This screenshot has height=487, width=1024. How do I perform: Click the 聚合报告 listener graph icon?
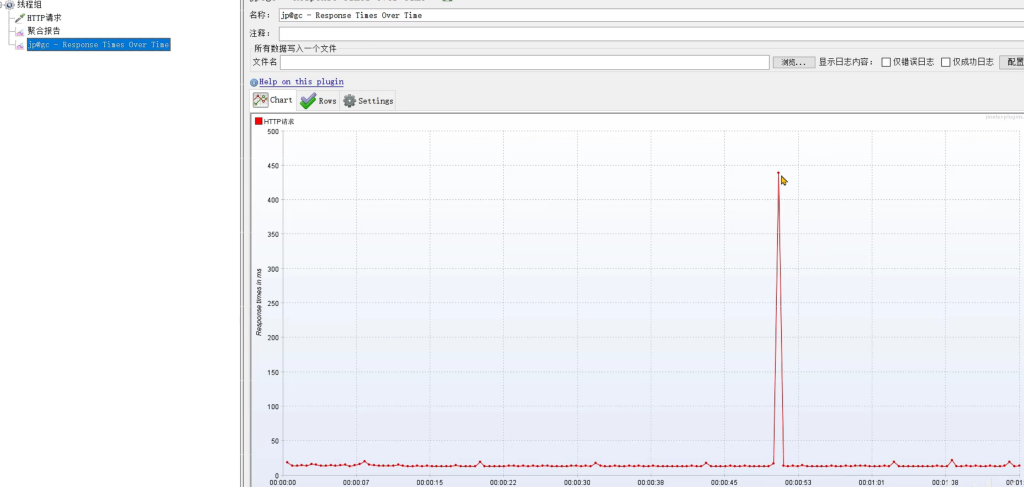(x=20, y=31)
